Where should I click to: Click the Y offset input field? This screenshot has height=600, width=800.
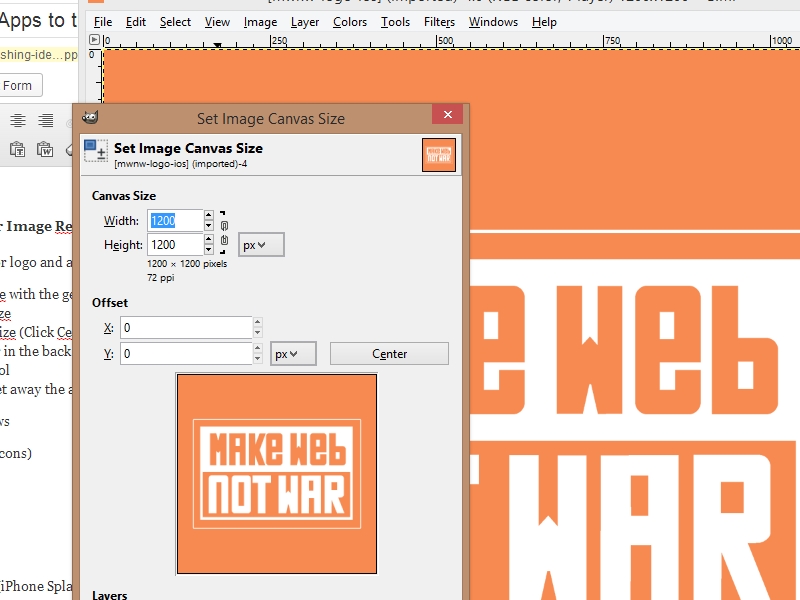pyautogui.click(x=186, y=354)
